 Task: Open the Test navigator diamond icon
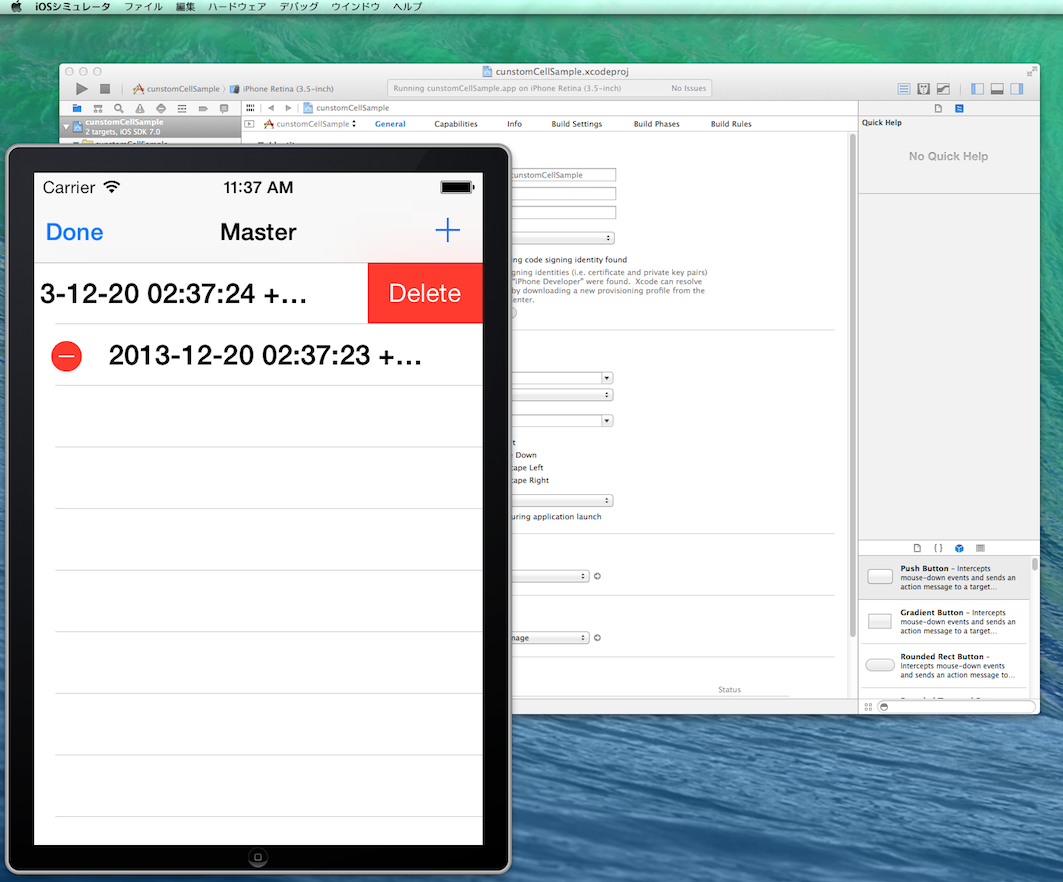click(x=161, y=108)
